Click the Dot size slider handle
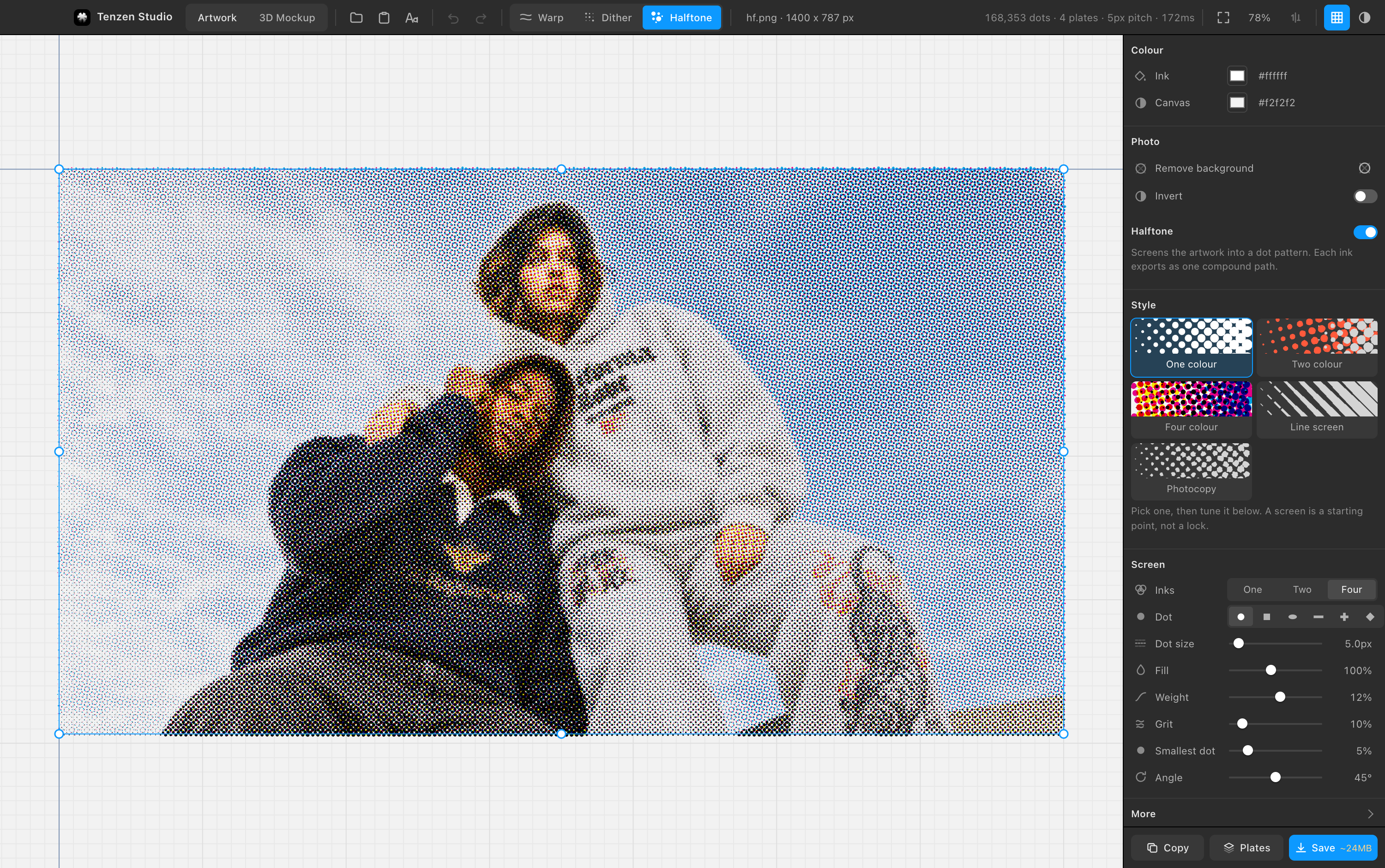 point(1239,644)
